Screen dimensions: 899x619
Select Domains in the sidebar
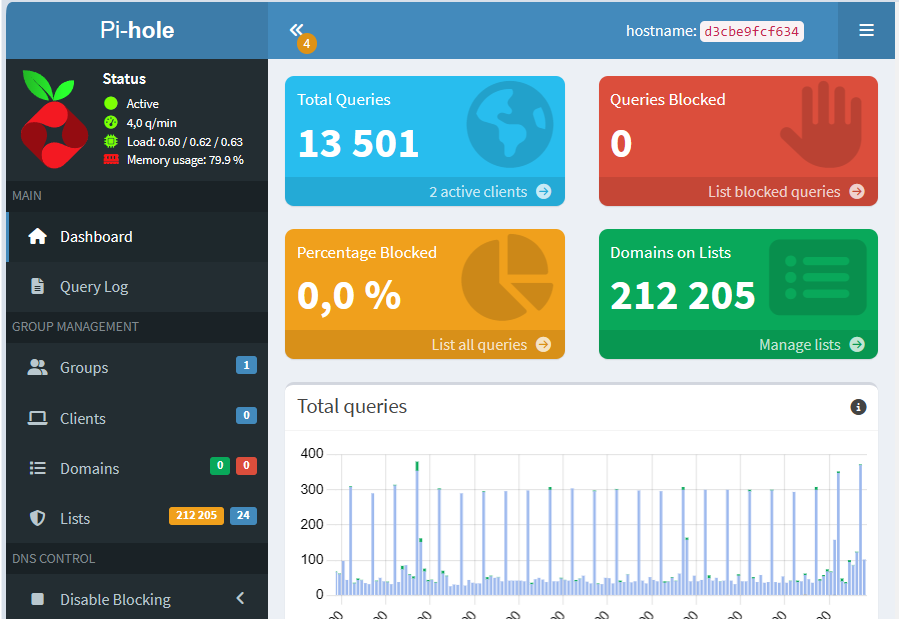pyautogui.click(x=89, y=469)
